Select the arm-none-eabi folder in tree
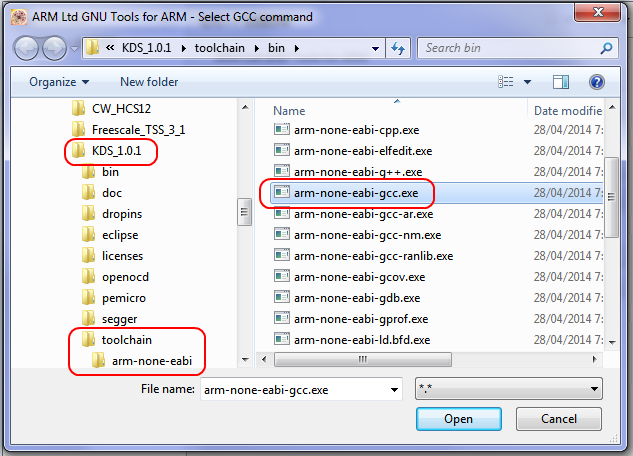Viewport: 633px width, 456px height. pyautogui.click(x=142, y=360)
